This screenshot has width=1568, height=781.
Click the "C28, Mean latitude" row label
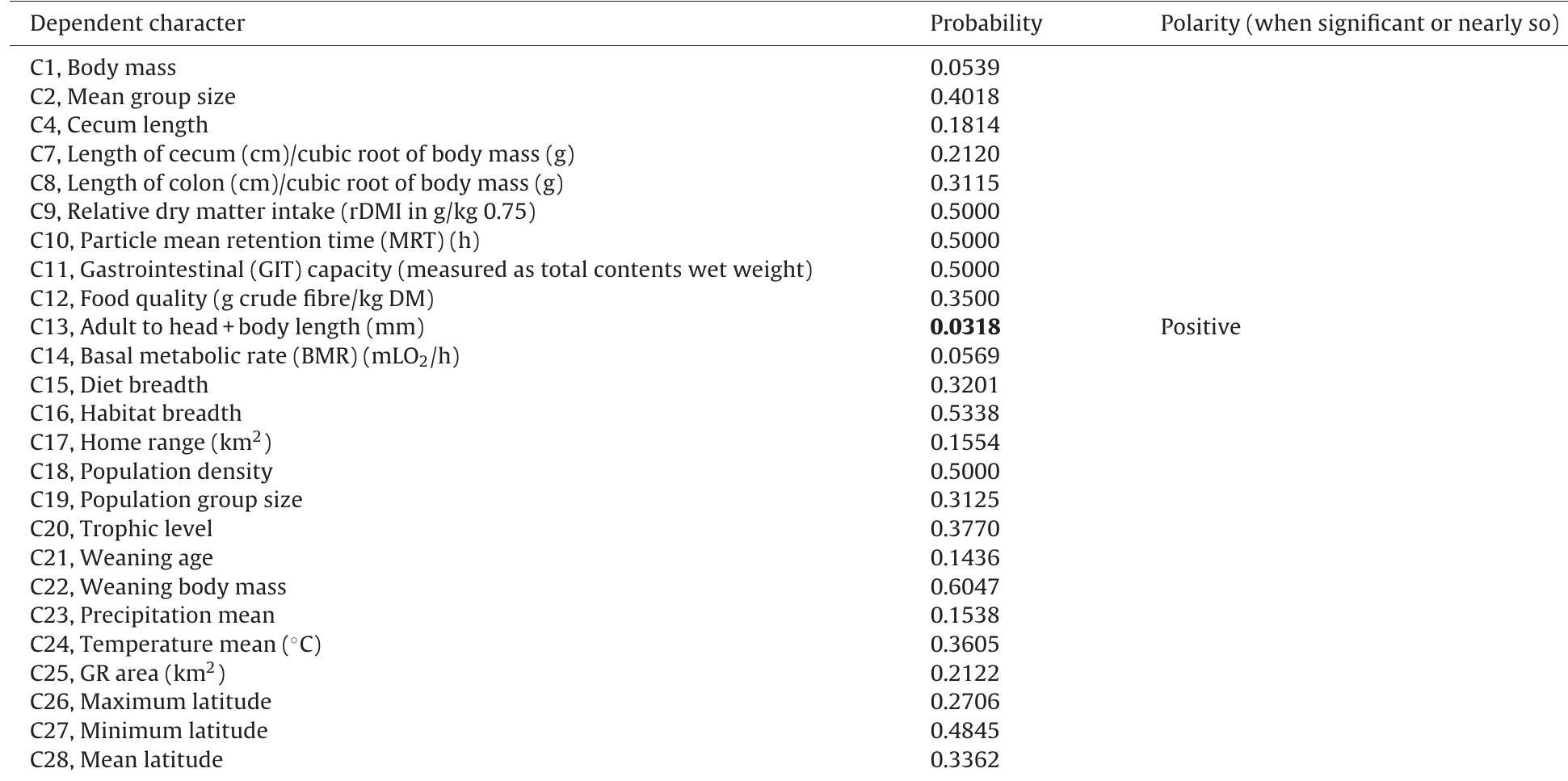(x=126, y=760)
